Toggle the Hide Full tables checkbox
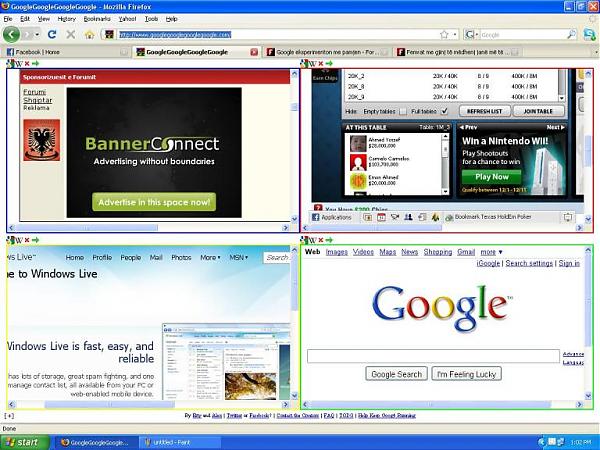600x450 pixels. tap(444, 111)
